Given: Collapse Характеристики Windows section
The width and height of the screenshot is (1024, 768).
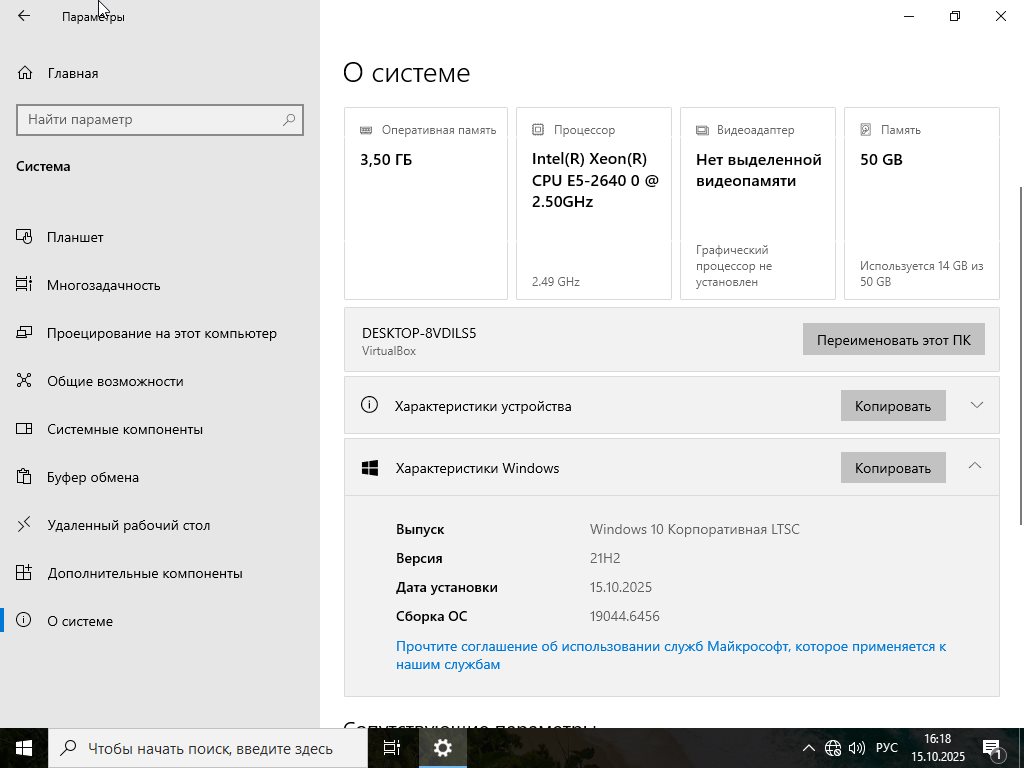Looking at the screenshot, I should pos(975,466).
